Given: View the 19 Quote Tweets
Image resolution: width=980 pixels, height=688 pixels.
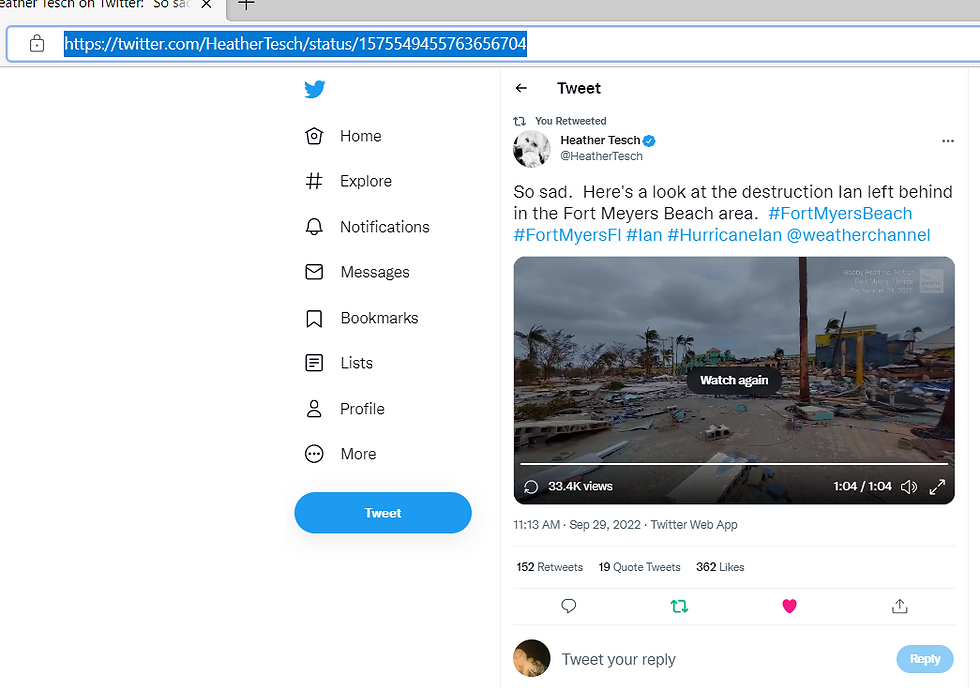Looking at the screenshot, I should click(x=639, y=567).
